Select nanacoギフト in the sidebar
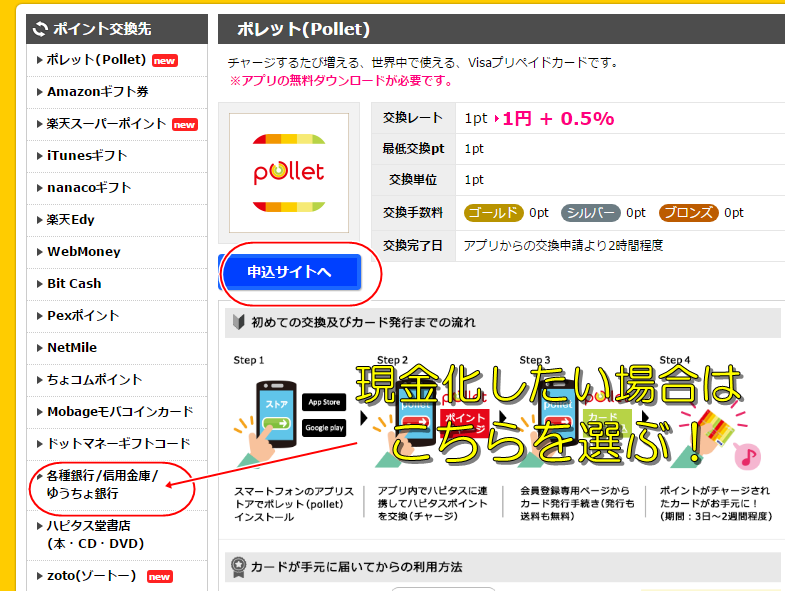Viewport: 785px width, 591px height. point(89,188)
